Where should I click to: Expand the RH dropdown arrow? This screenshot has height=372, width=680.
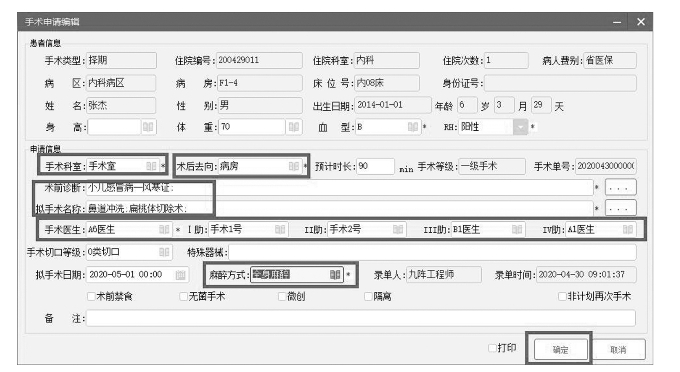pyautogui.click(x=520, y=127)
